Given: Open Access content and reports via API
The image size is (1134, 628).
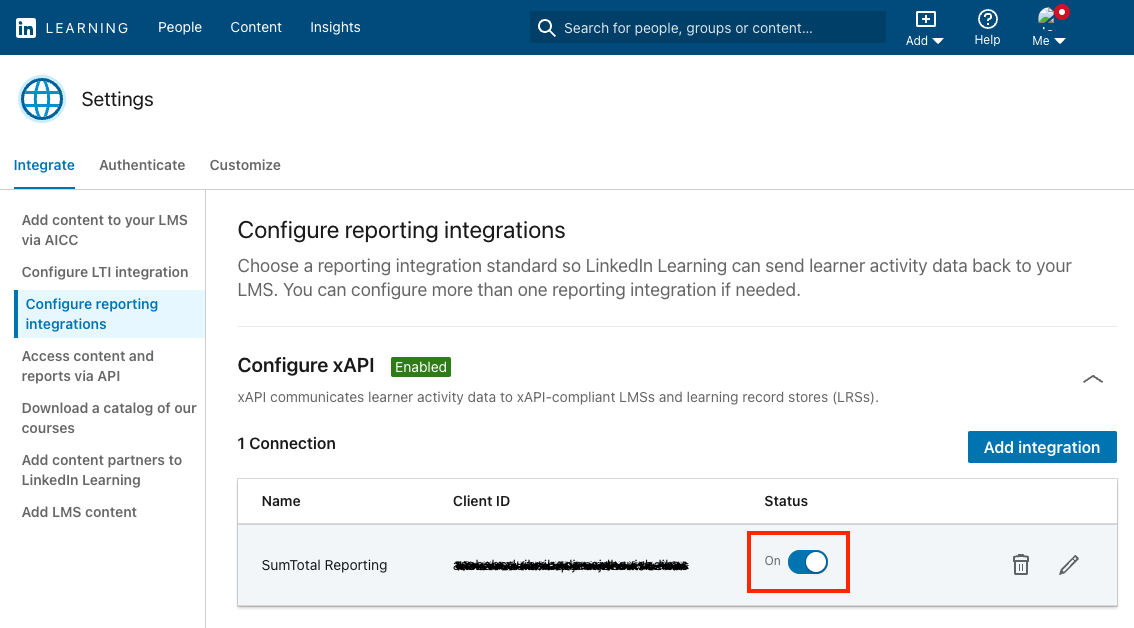Looking at the screenshot, I should tap(88, 366).
